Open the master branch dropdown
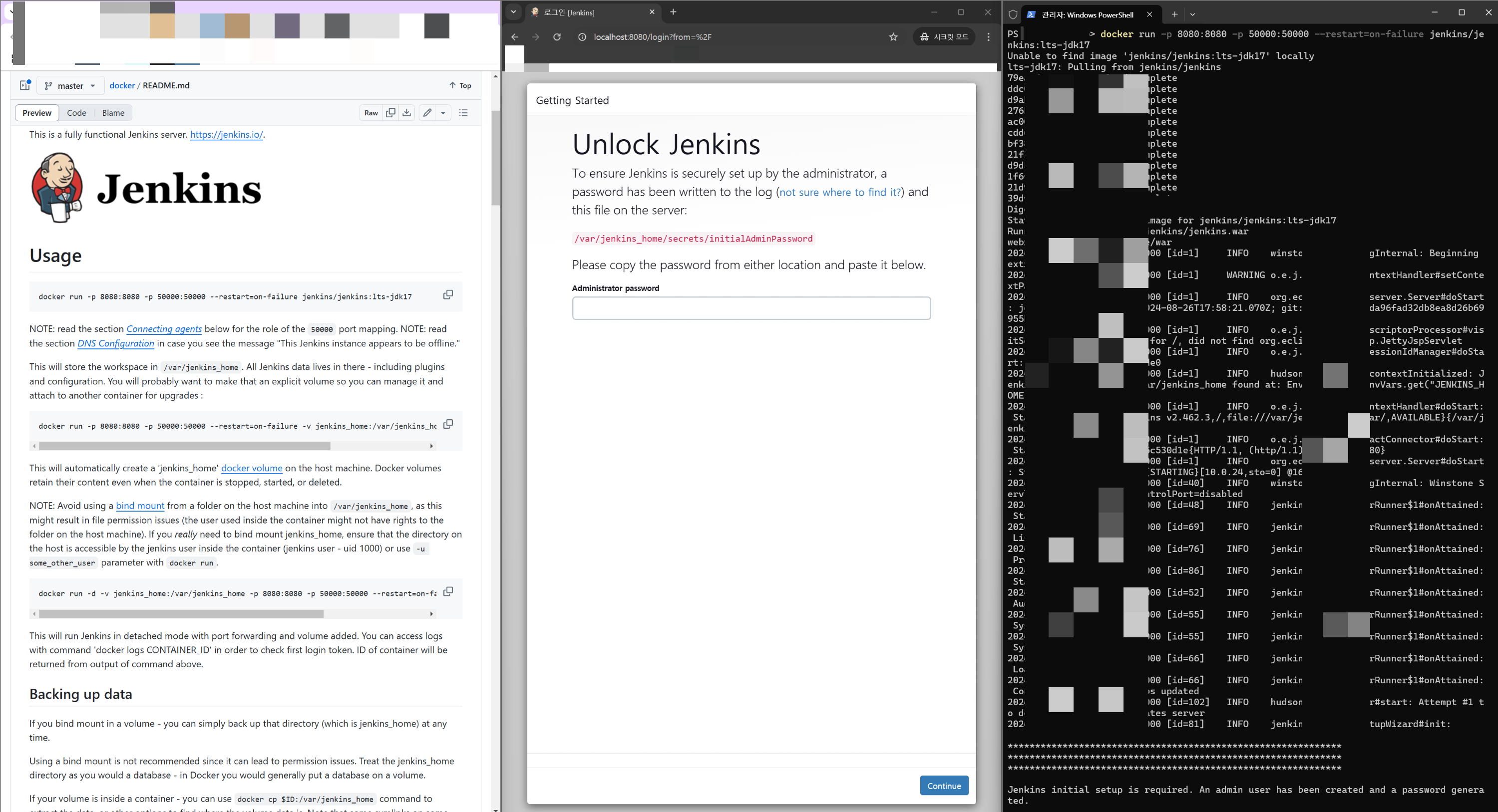The image size is (1498, 812). (70, 85)
